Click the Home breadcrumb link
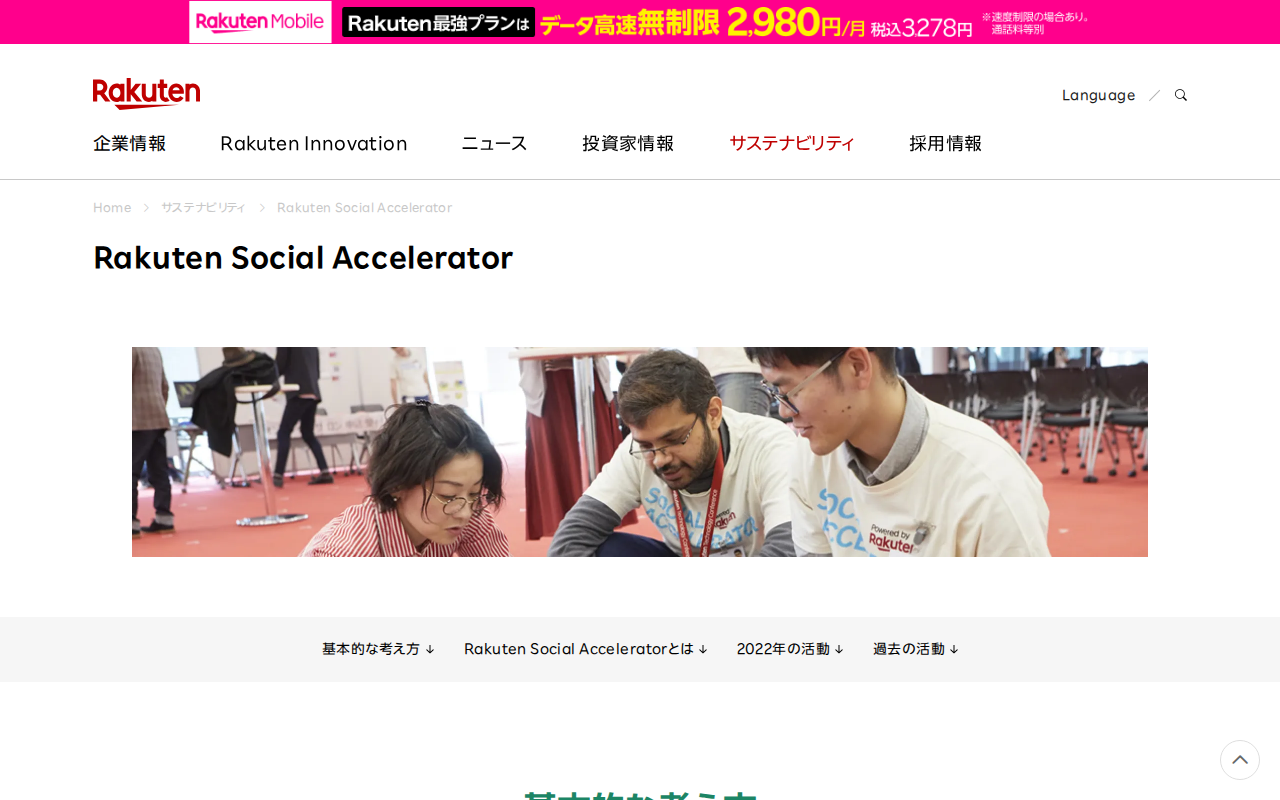This screenshot has width=1280, height=800. pos(112,207)
